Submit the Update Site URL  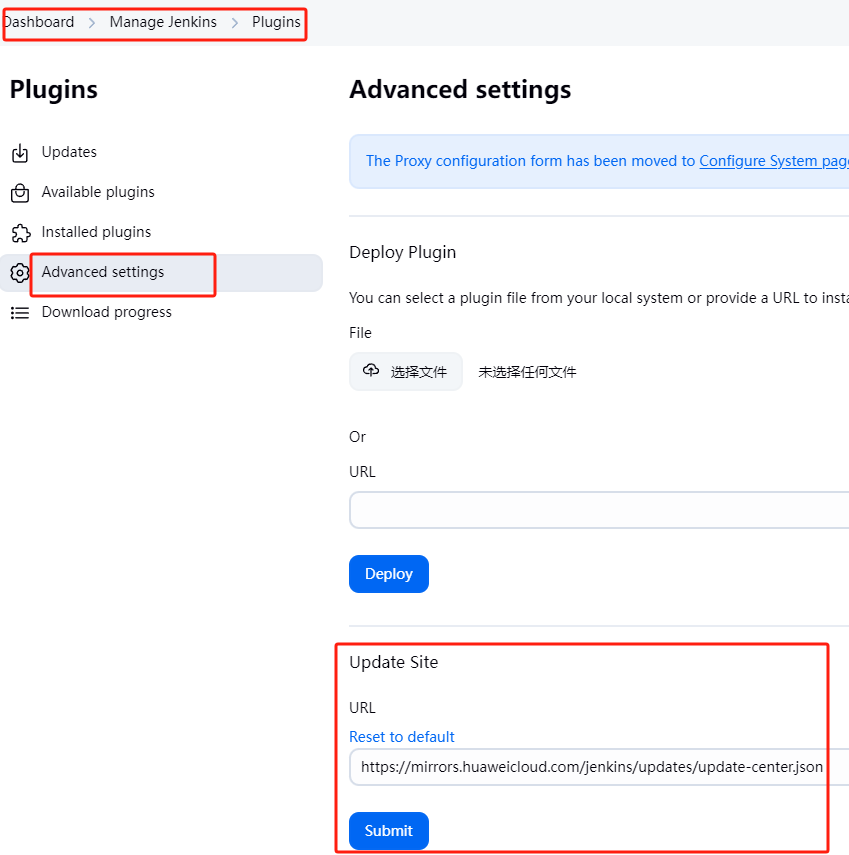pos(388,830)
